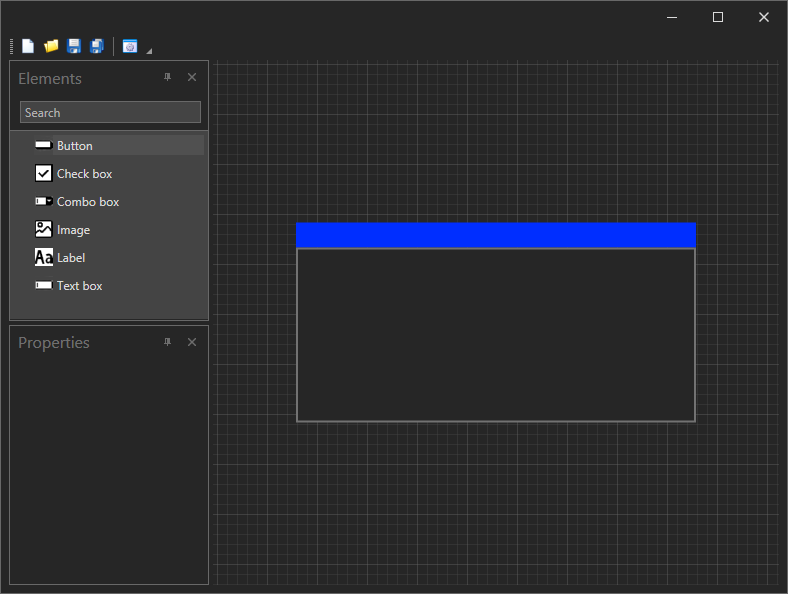Image resolution: width=788 pixels, height=594 pixels.
Task: Select the Image element
Action: coord(119,230)
